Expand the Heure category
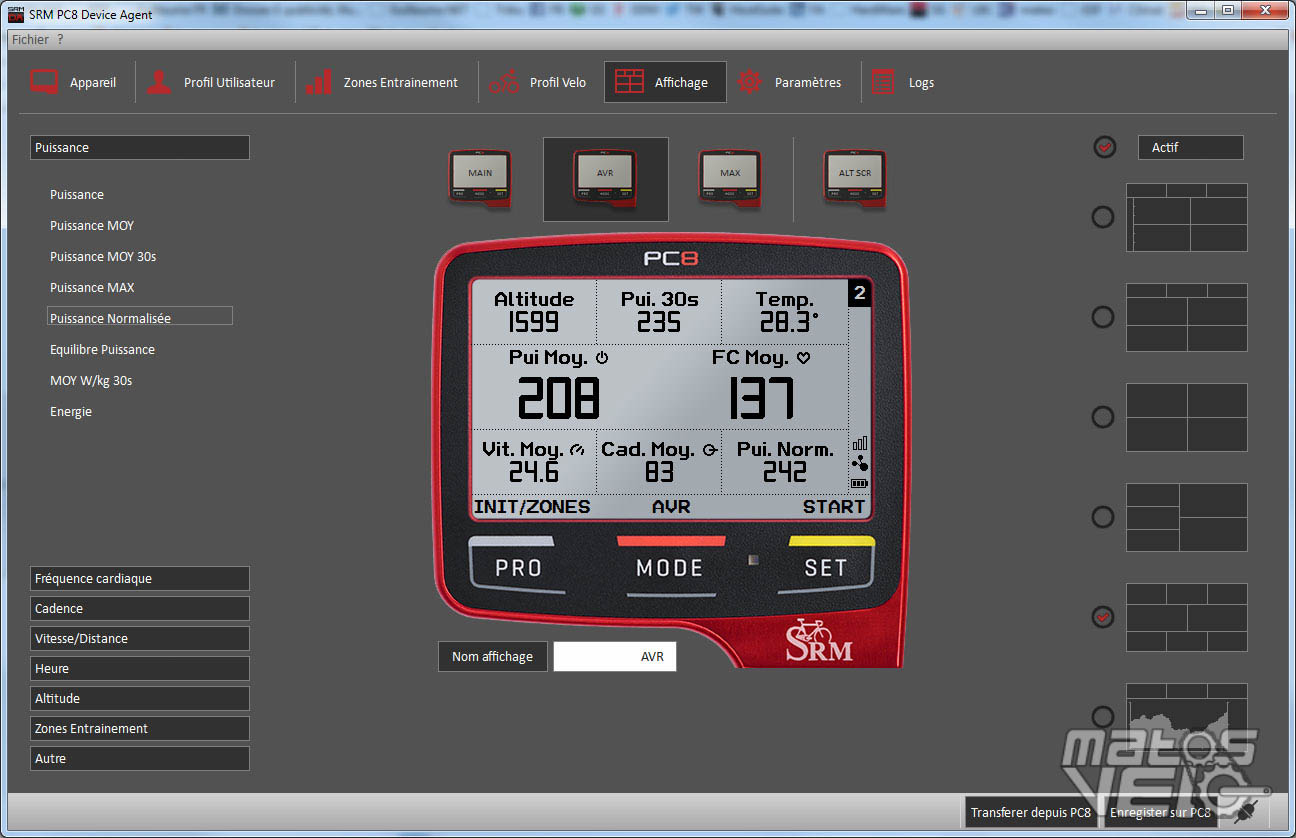 [140, 668]
